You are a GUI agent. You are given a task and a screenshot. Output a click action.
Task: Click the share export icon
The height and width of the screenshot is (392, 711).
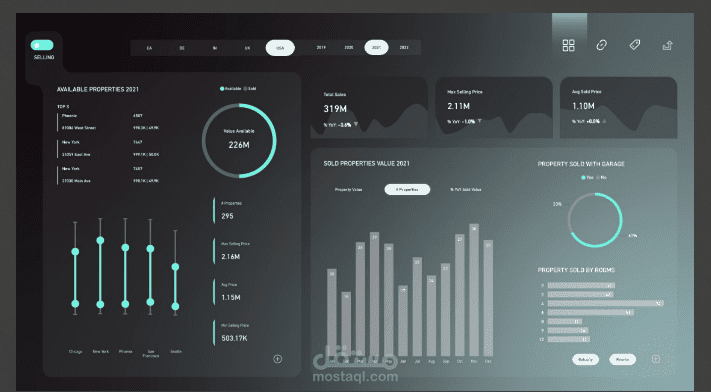tap(667, 45)
